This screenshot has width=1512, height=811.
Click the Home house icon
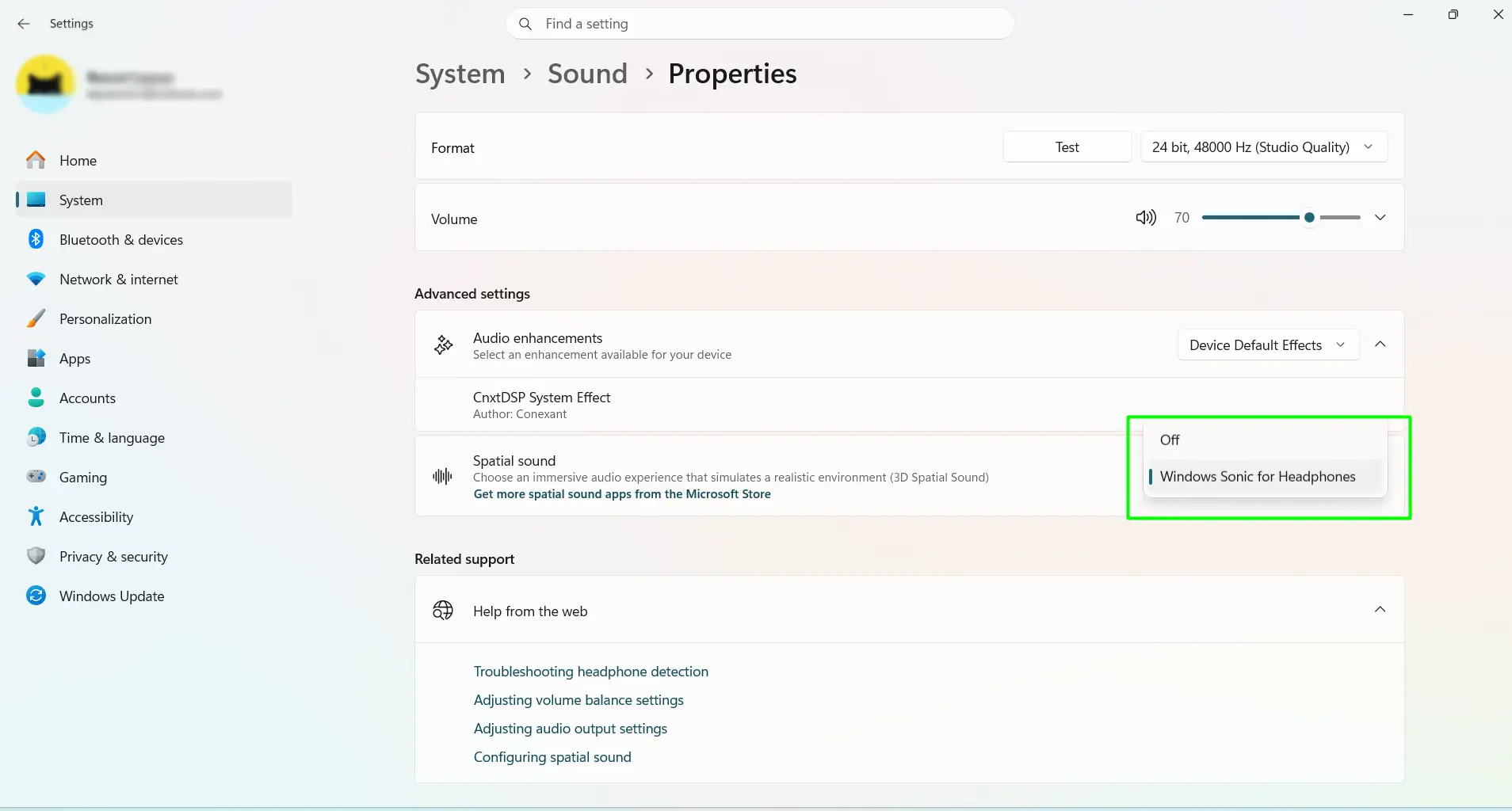36,160
